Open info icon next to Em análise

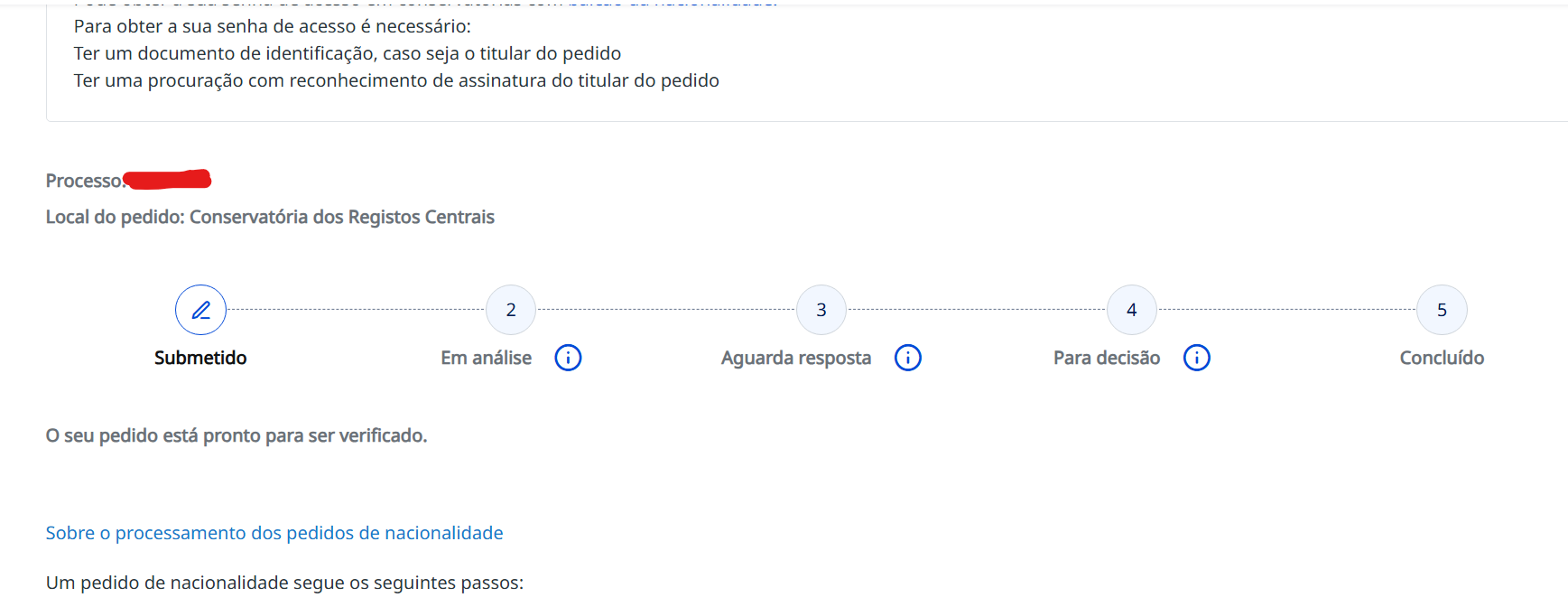[568, 358]
